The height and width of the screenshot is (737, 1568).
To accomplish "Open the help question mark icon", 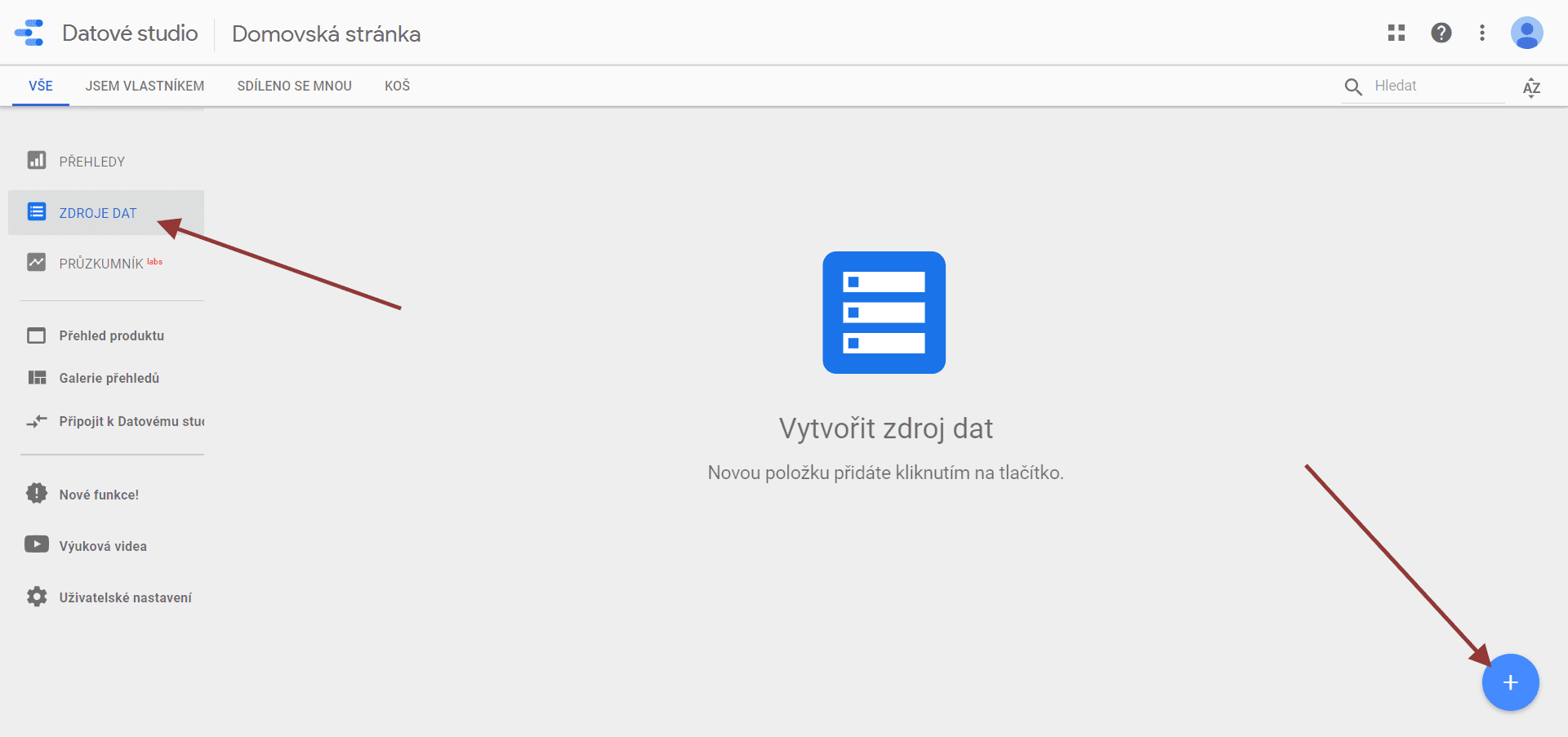I will [x=1441, y=33].
